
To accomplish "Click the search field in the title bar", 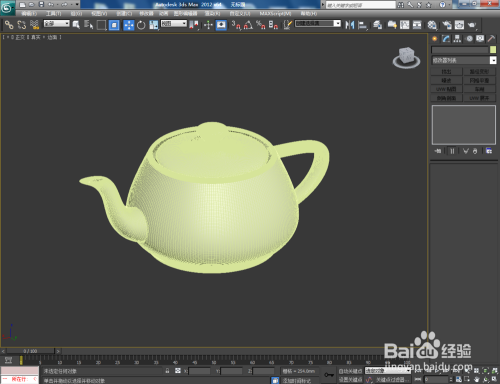I will click(x=360, y=5).
